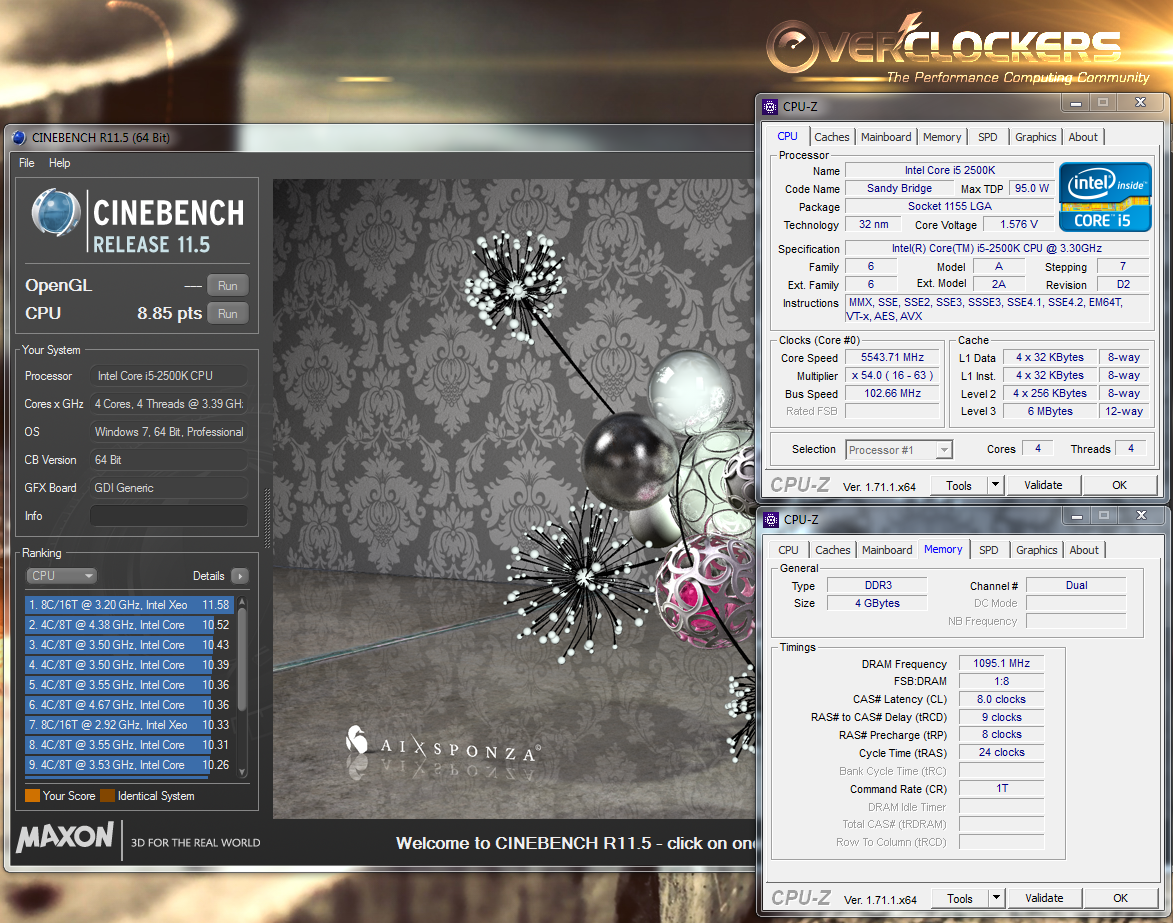This screenshot has width=1173, height=923.
Task: Switch to Mainboard tab in upper CPU-Z window
Action: (x=886, y=138)
